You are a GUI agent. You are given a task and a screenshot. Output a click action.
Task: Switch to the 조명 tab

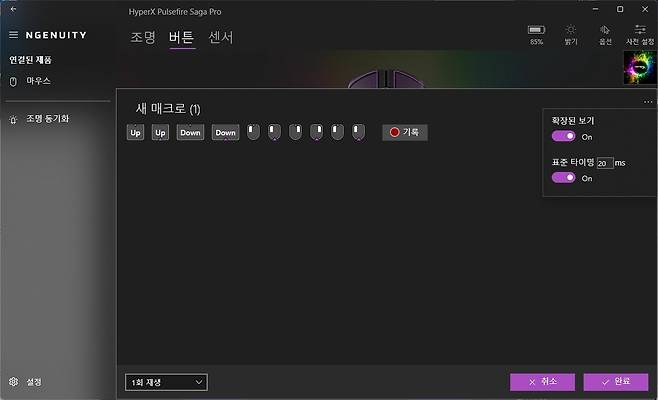click(x=143, y=38)
